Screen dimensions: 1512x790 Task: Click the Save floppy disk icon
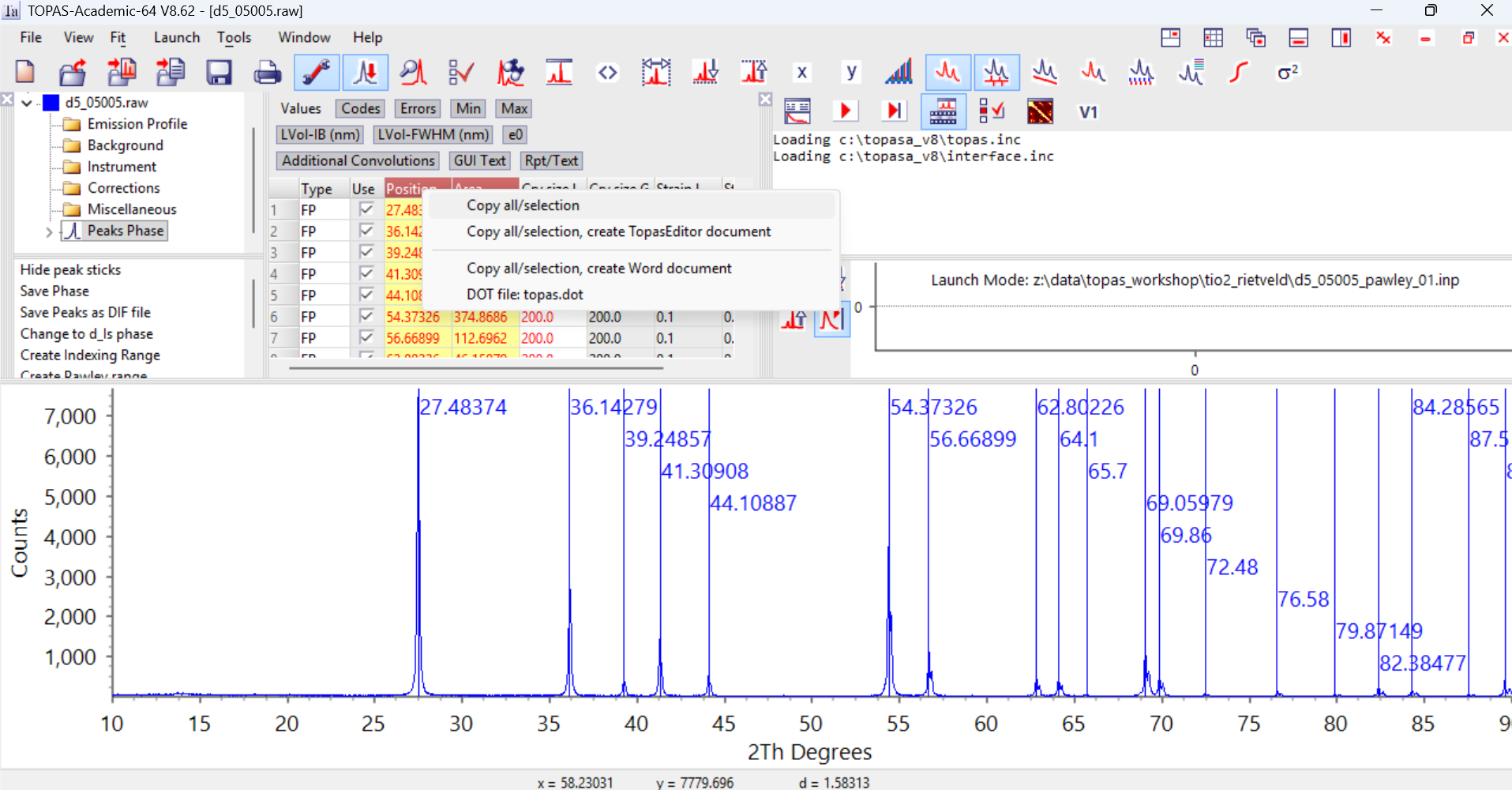click(x=219, y=73)
